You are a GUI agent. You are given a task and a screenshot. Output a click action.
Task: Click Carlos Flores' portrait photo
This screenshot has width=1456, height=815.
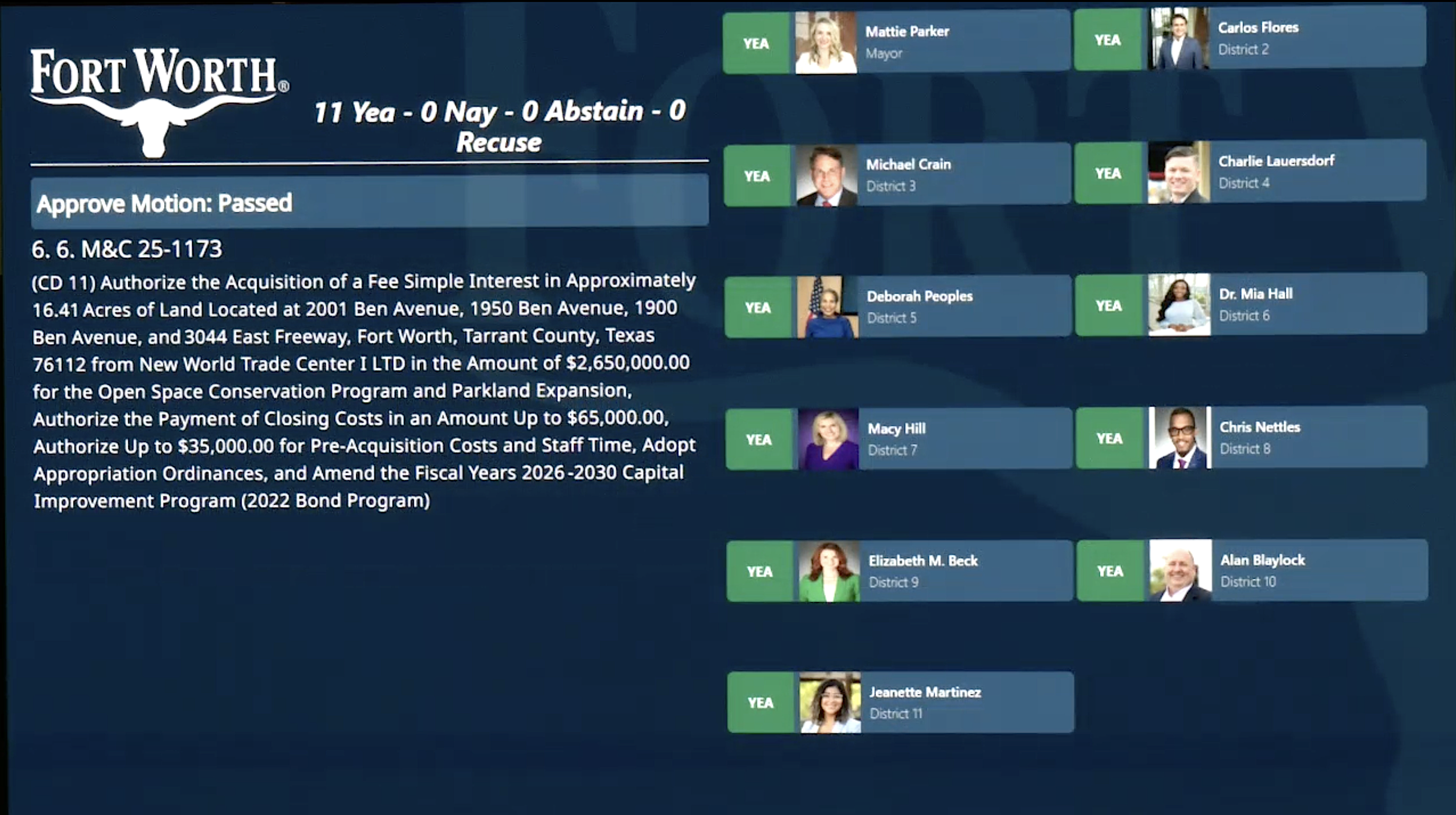pos(1178,39)
